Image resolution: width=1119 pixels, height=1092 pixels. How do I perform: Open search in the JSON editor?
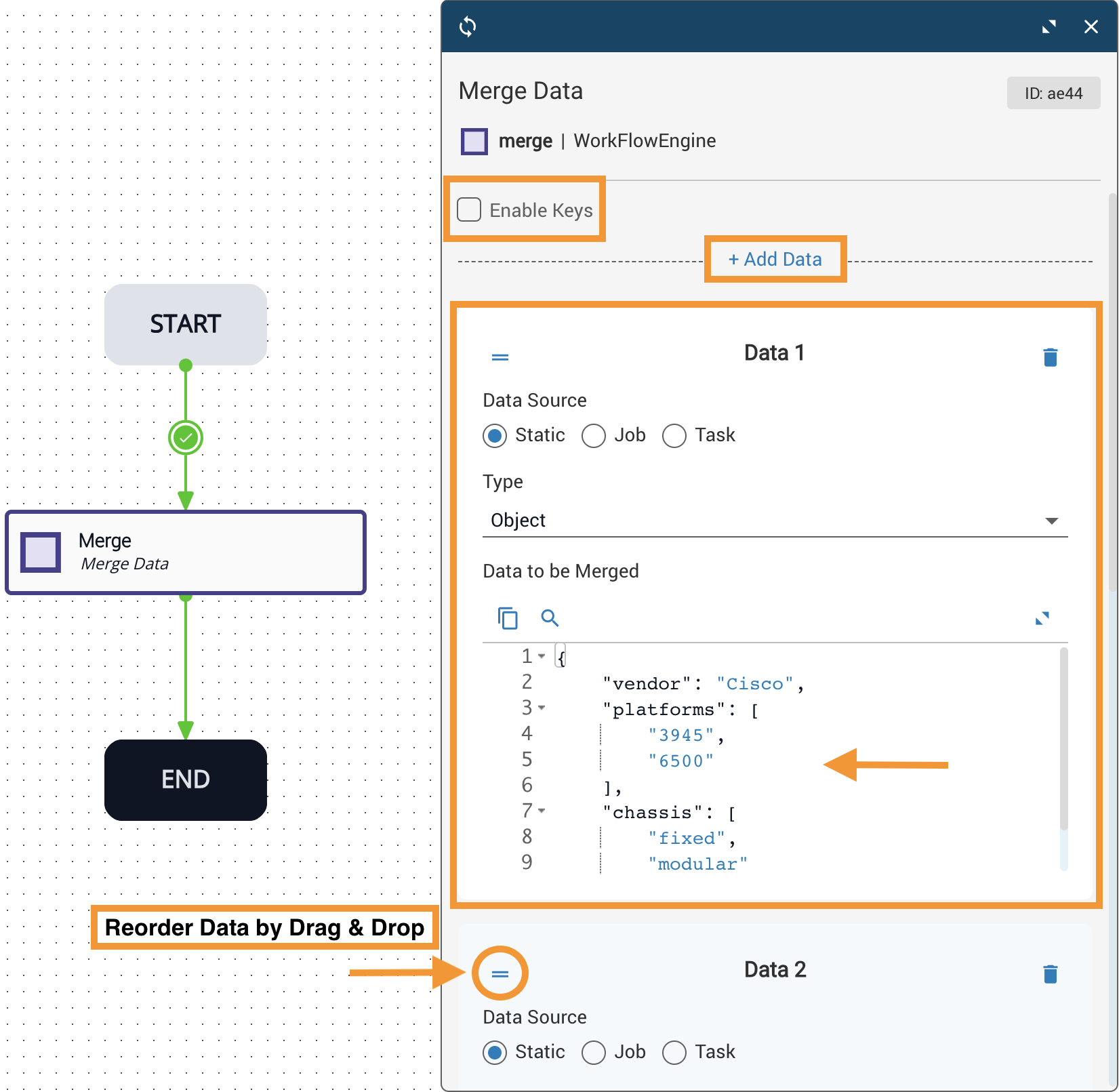550,618
